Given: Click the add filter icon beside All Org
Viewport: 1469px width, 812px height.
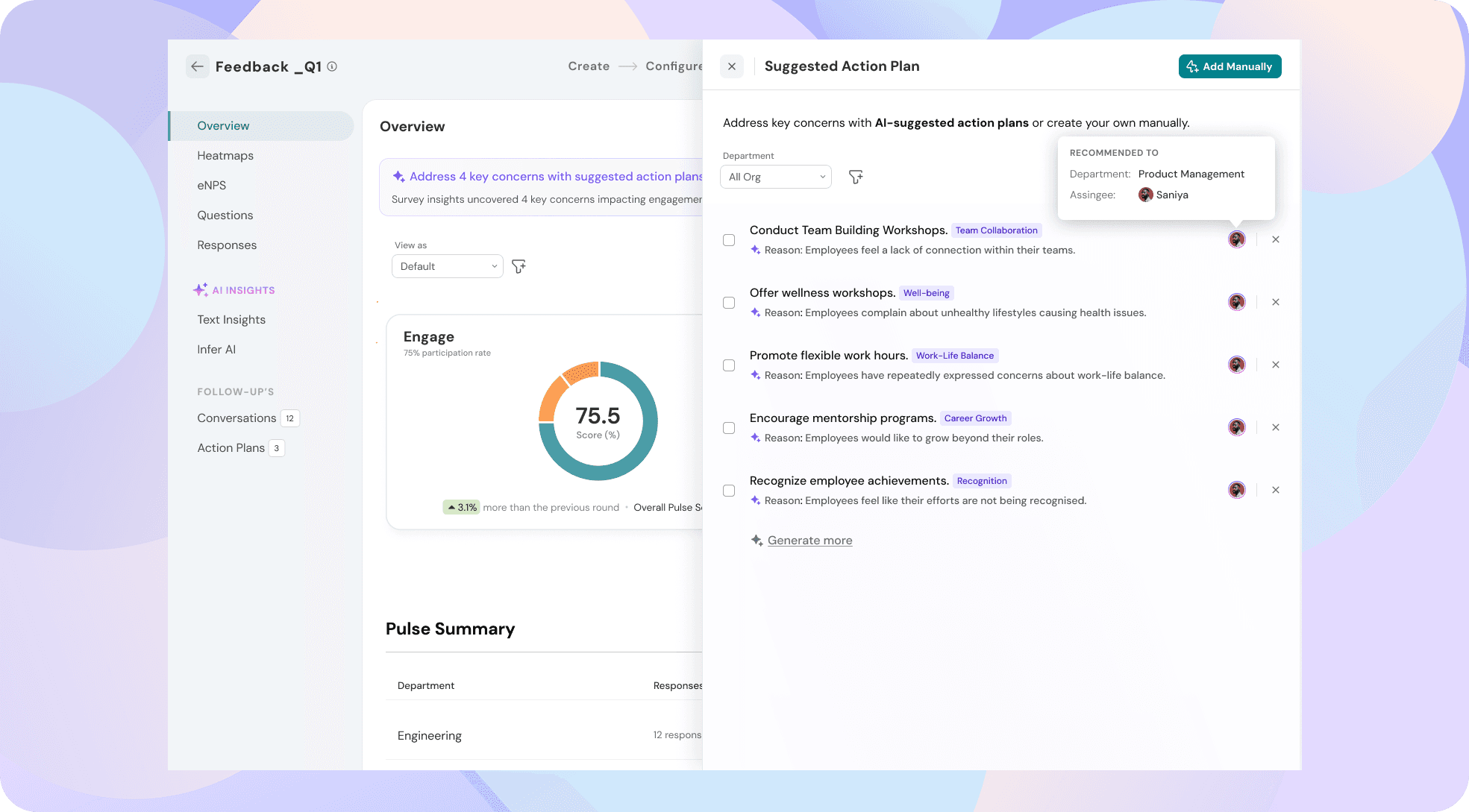Looking at the screenshot, I should click(x=856, y=177).
